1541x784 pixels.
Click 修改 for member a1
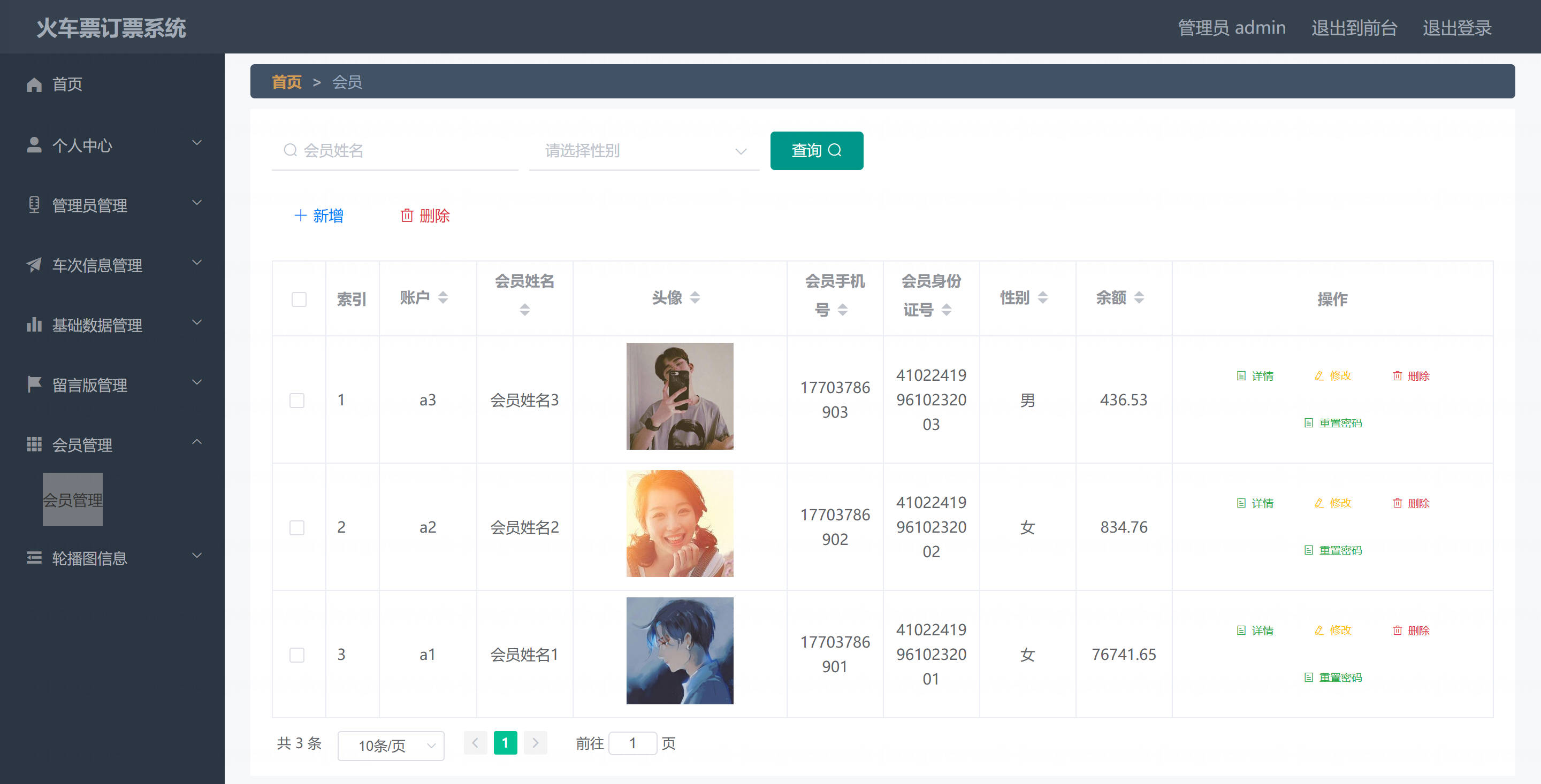click(1333, 631)
